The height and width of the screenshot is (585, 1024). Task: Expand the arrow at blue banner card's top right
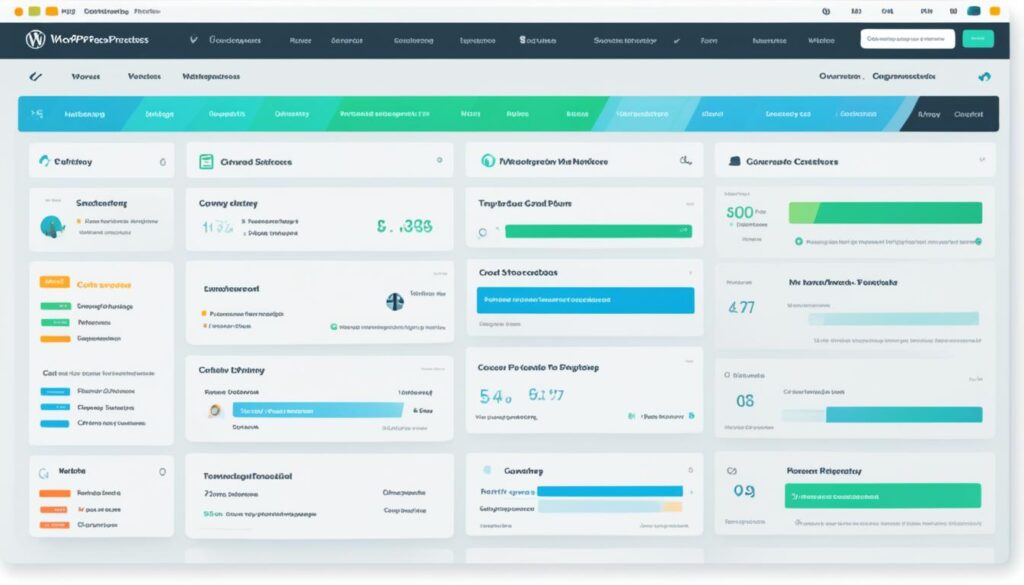point(690,272)
